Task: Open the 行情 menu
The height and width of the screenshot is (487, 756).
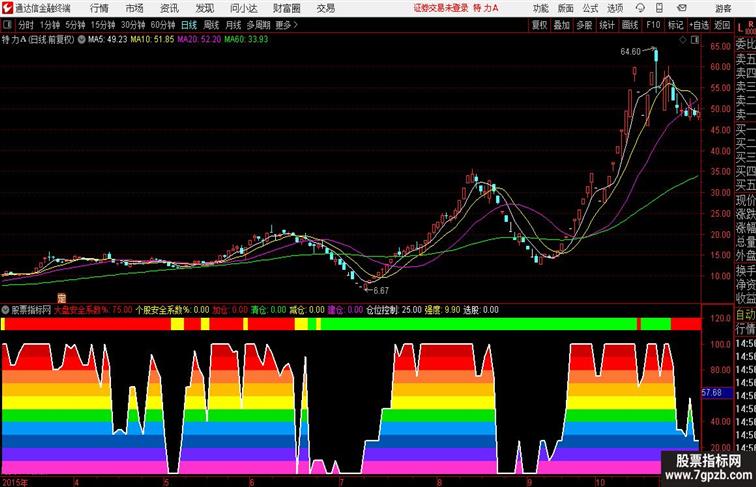Action: [x=99, y=8]
